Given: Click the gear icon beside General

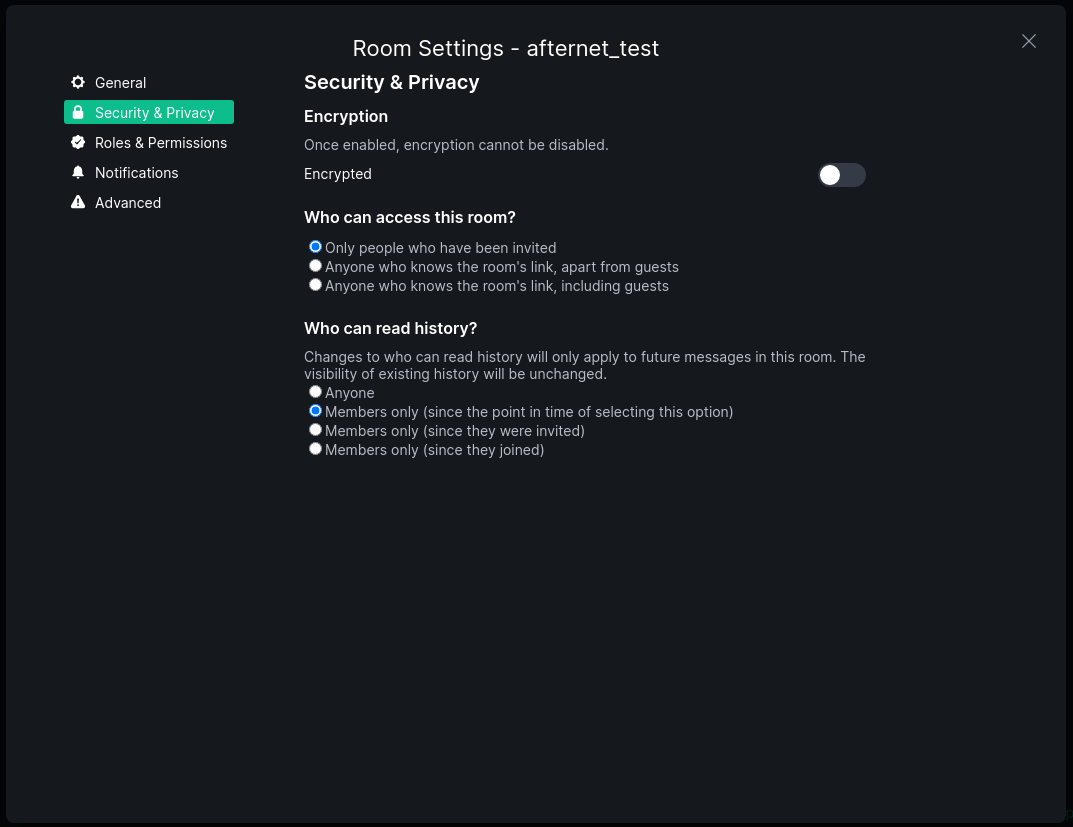Looking at the screenshot, I should tap(78, 82).
